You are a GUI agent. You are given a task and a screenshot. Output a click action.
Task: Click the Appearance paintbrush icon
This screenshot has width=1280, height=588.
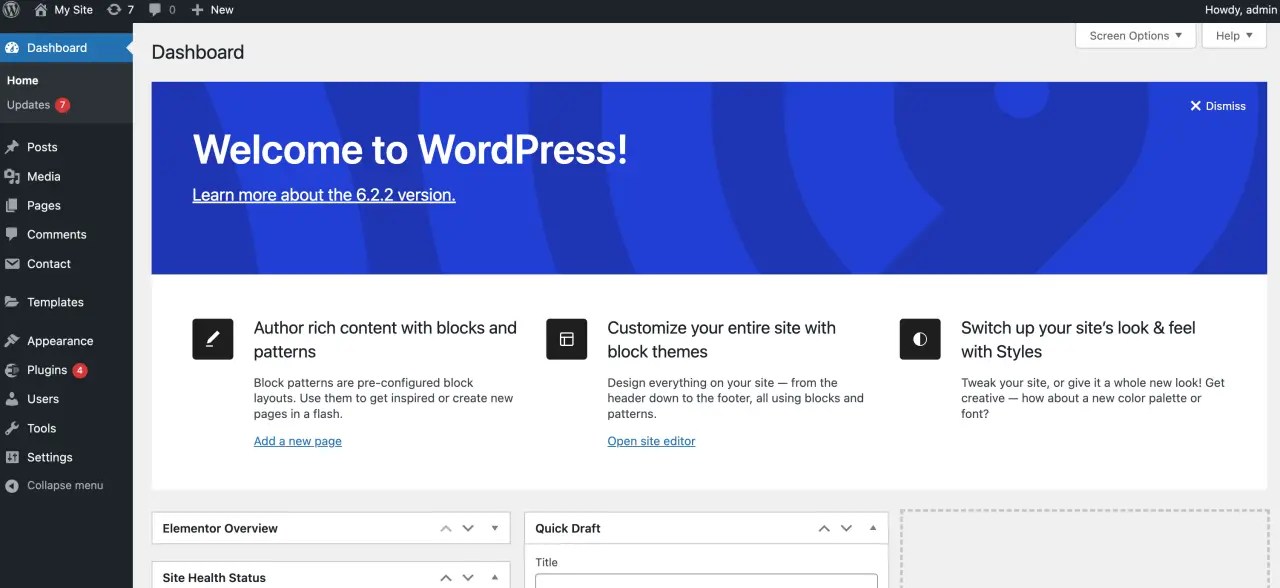[12, 341]
